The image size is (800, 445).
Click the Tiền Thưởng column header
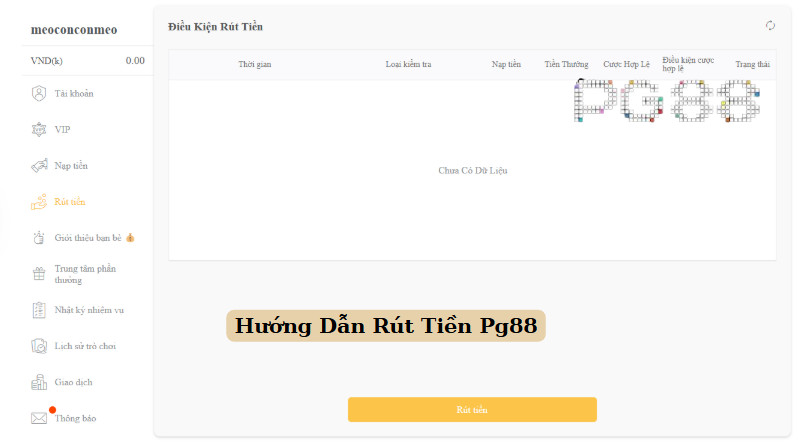(x=566, y=64)
